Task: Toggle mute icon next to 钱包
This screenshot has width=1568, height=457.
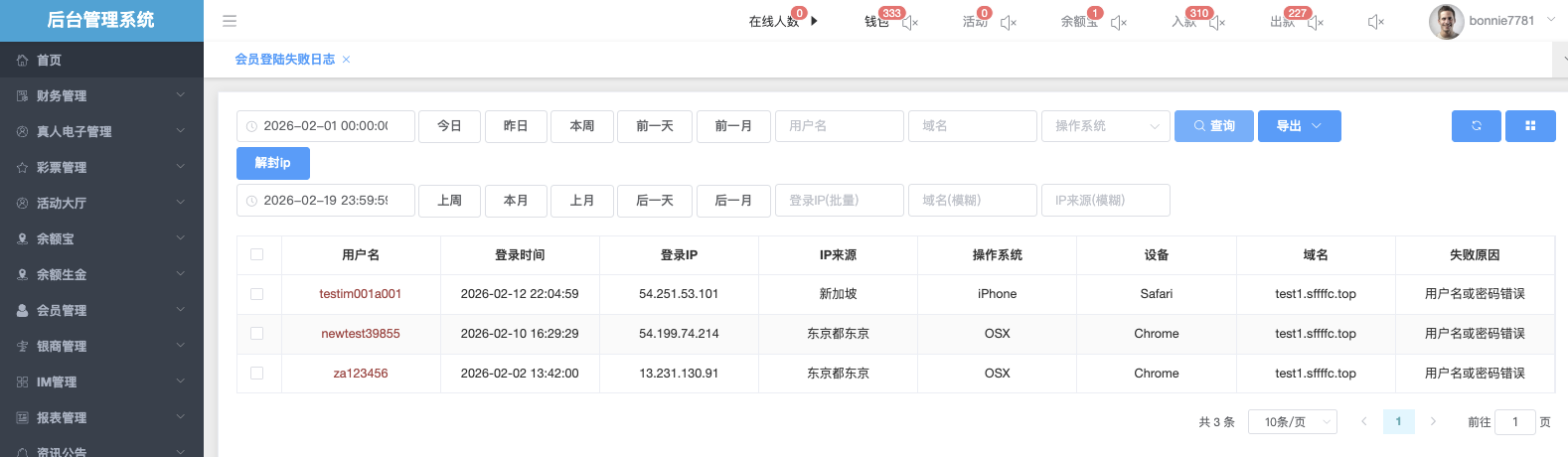Action: [x=910, y=22]
